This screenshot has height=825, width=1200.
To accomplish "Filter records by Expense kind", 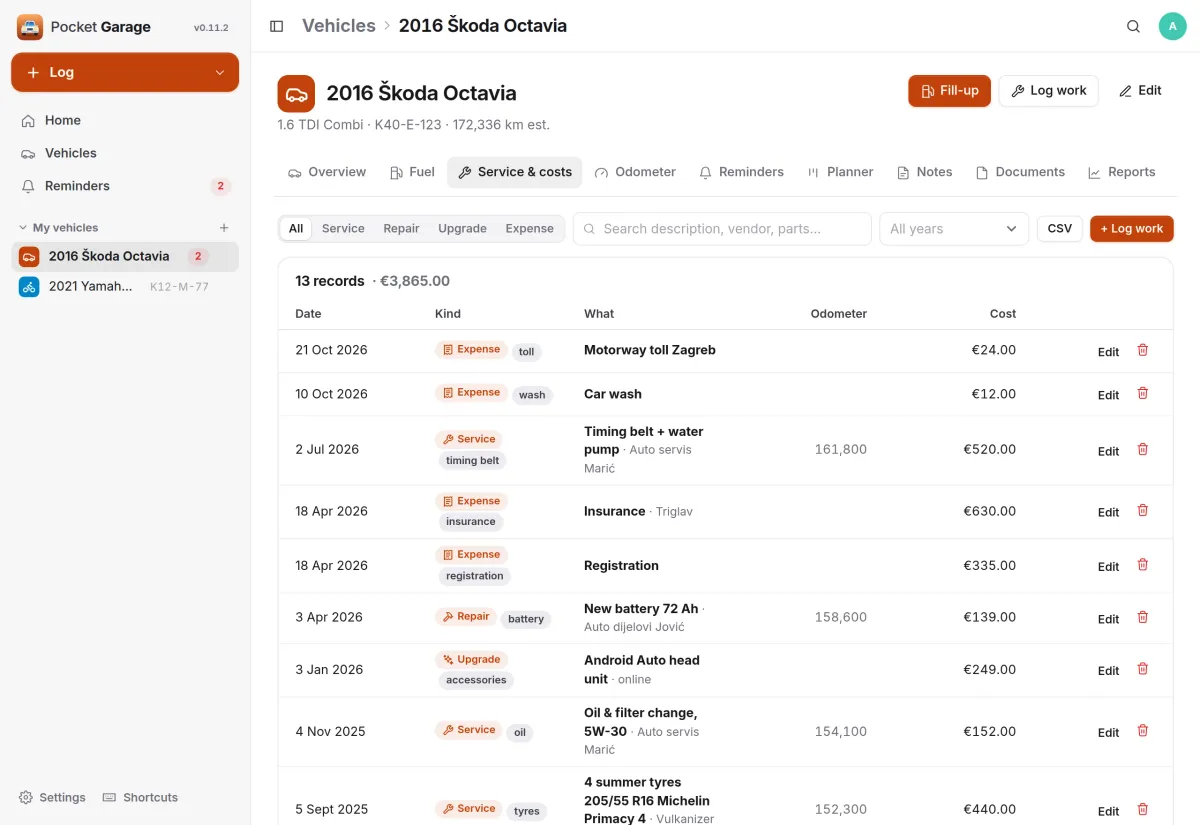I will (x=529, y=229).
